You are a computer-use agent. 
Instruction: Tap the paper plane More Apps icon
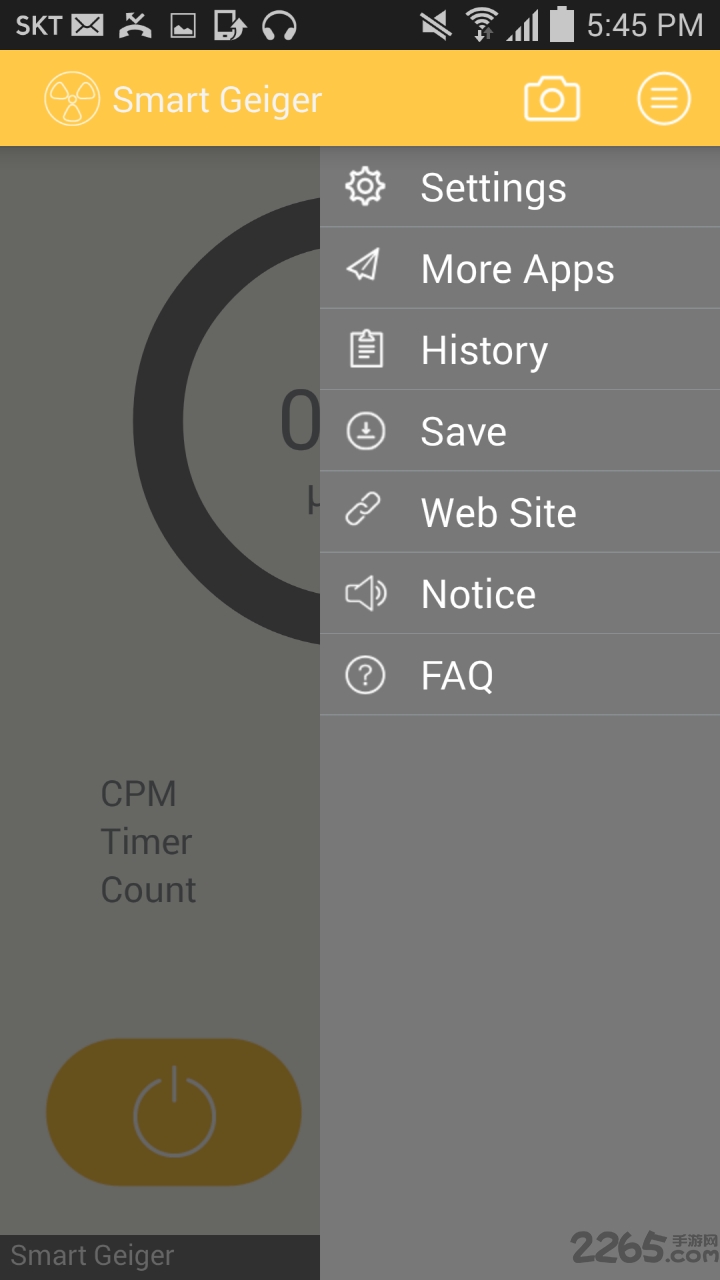pyautogui.click(x=365, y=268)
